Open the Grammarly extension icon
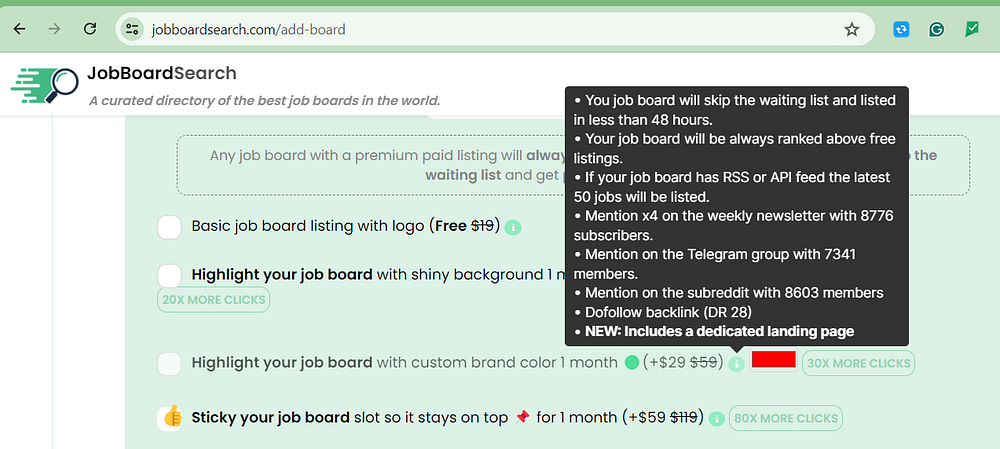1000x449 pixels. coord(936,30)
